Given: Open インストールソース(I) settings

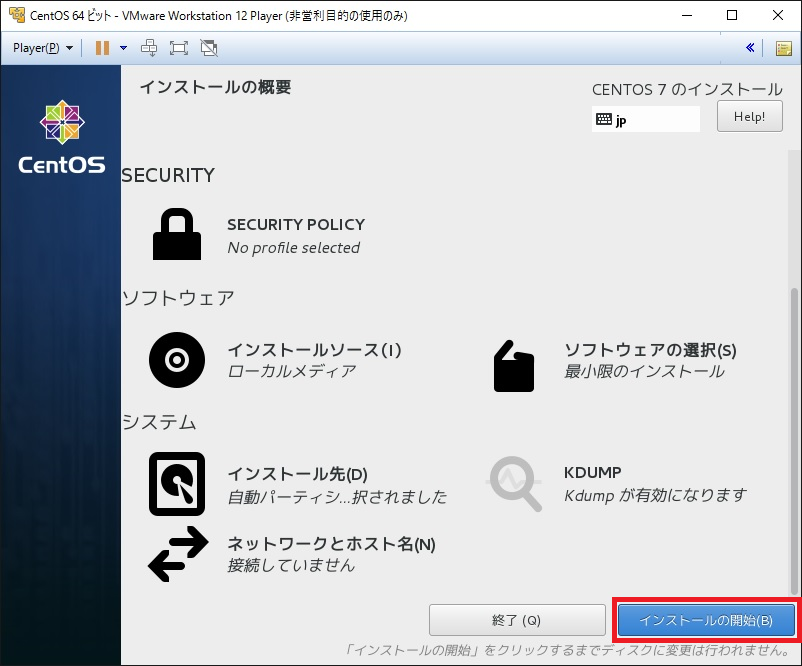Looking at the screenshot, I should pos(314,350).
